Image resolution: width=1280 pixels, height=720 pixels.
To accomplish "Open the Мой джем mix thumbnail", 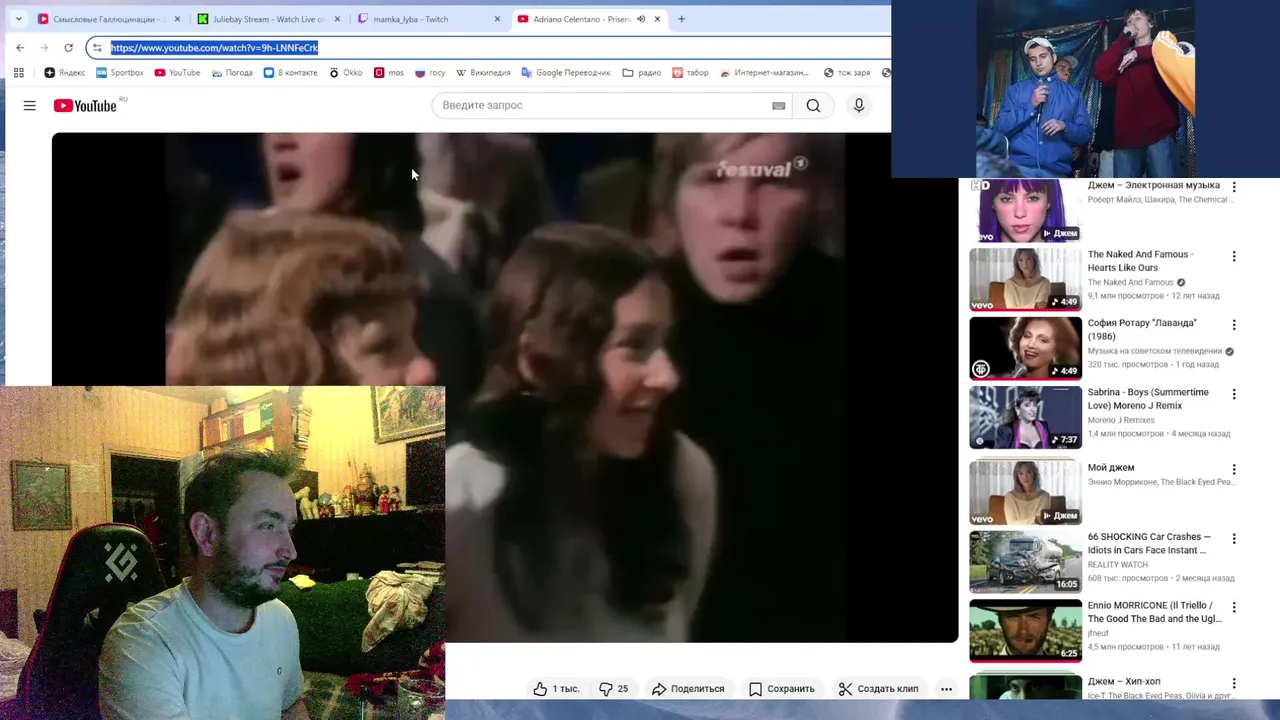I will pyautogui.click(x=1025, y=492).
